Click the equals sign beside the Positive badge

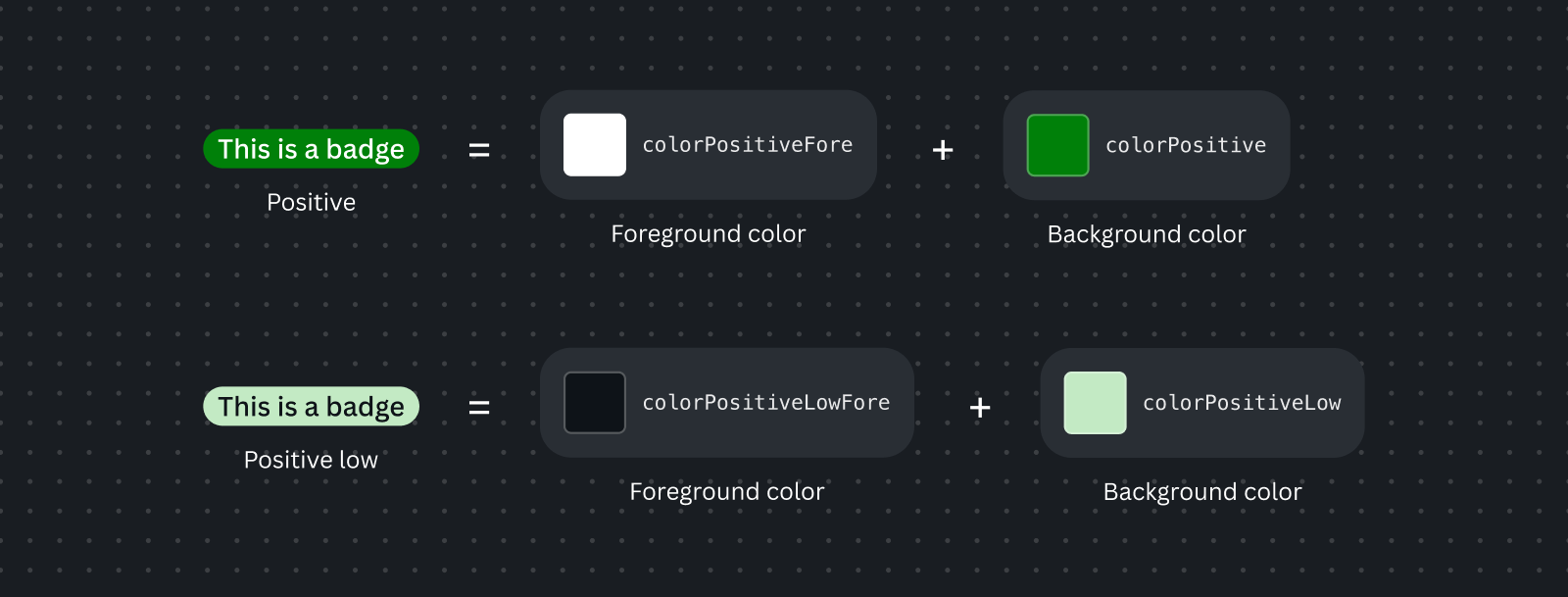click(x=479, y=150)
